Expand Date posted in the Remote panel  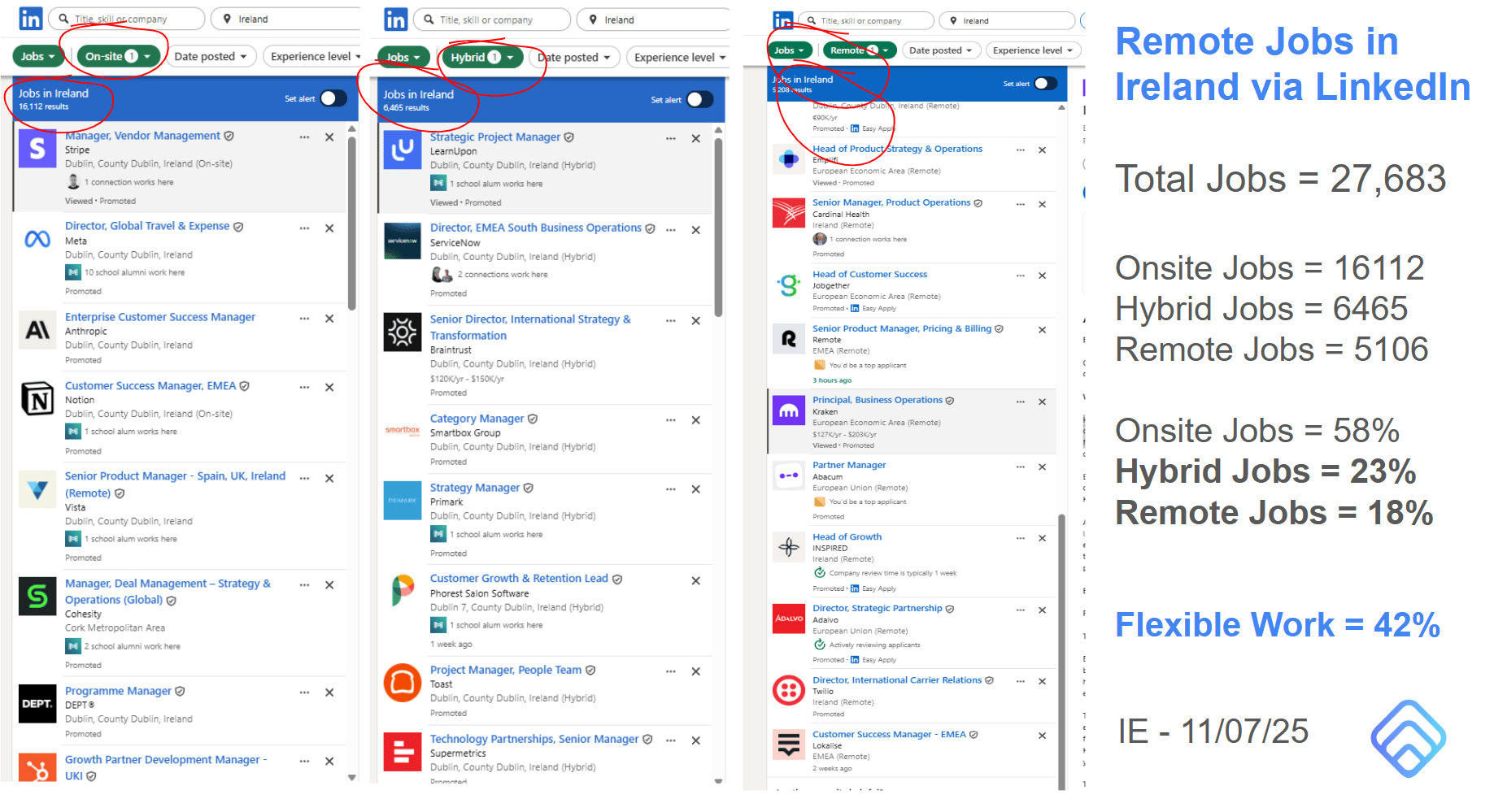pyautogui.click(x=941, y=50)
